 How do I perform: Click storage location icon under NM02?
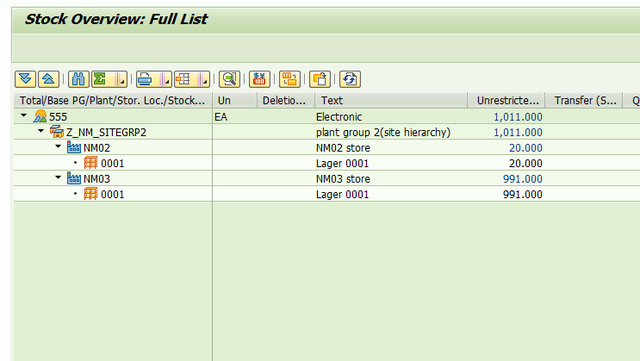(91, 163)
